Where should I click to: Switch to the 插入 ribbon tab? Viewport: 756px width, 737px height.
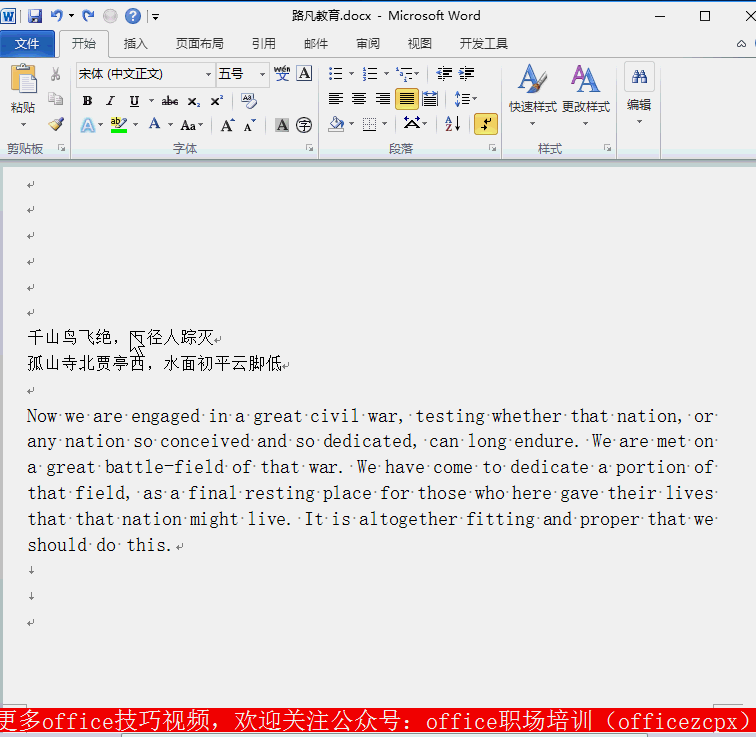pyautogui.click(x=135, y=44)
